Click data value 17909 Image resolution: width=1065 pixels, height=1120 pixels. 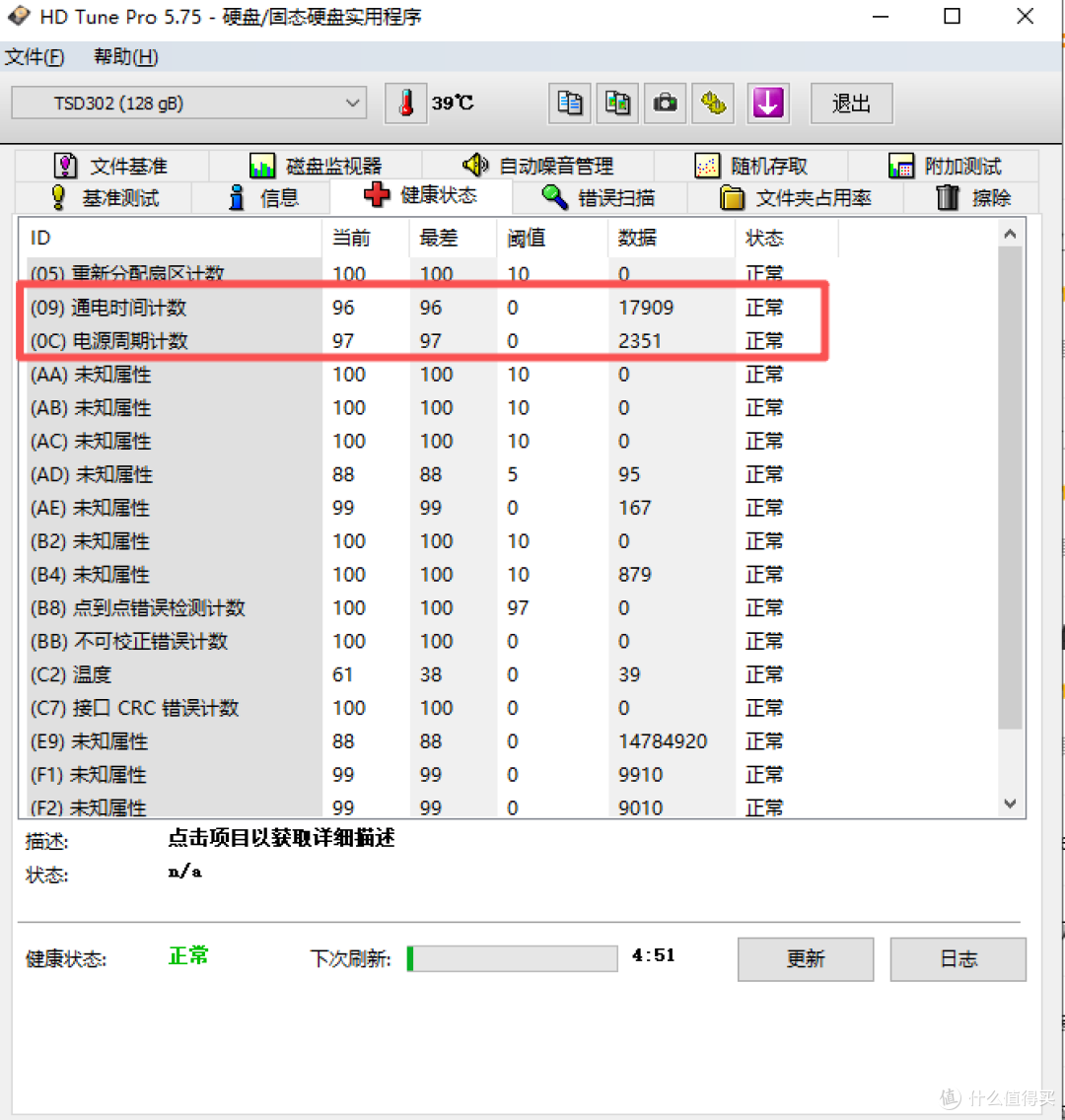point(646,308)
